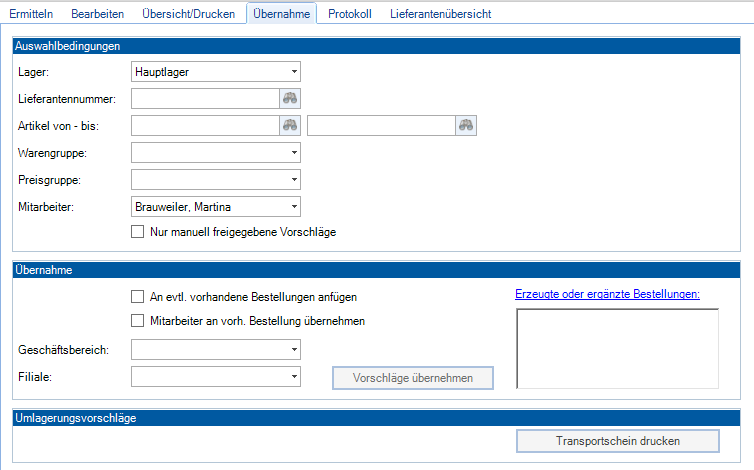This screenshot has width=754, height=470.
Task: Follow 'Erzeugte oder ergänzte Bestellungen' link
Action: pos(607,294)
